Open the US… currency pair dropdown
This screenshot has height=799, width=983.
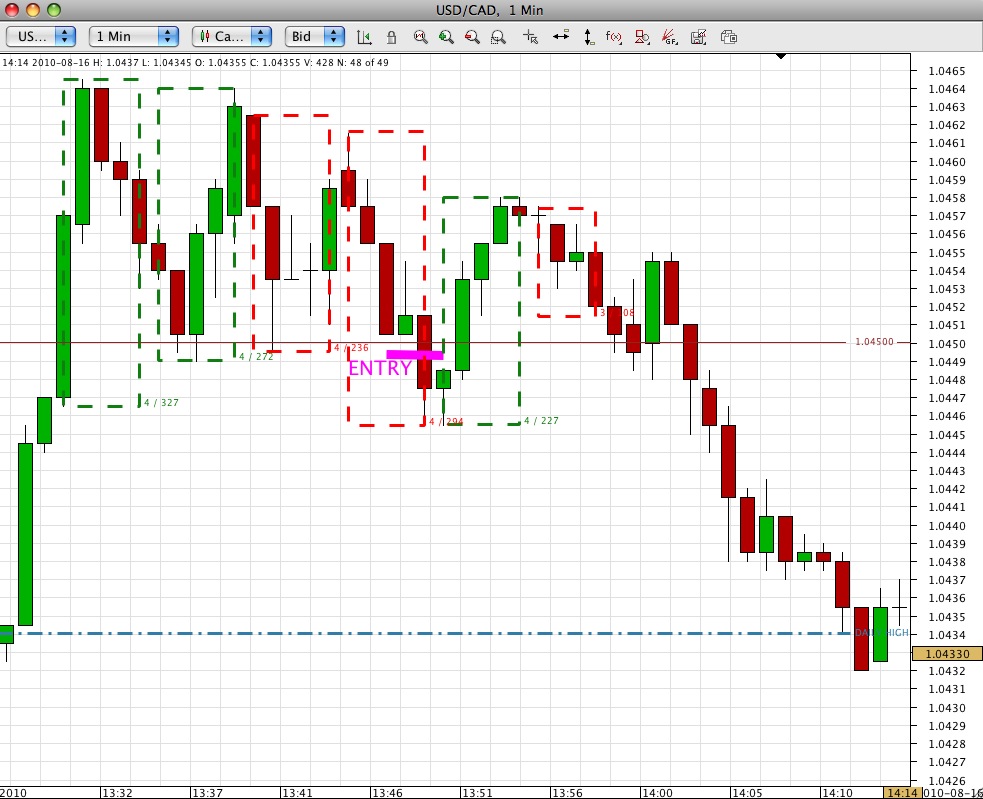tap(41, 36)
